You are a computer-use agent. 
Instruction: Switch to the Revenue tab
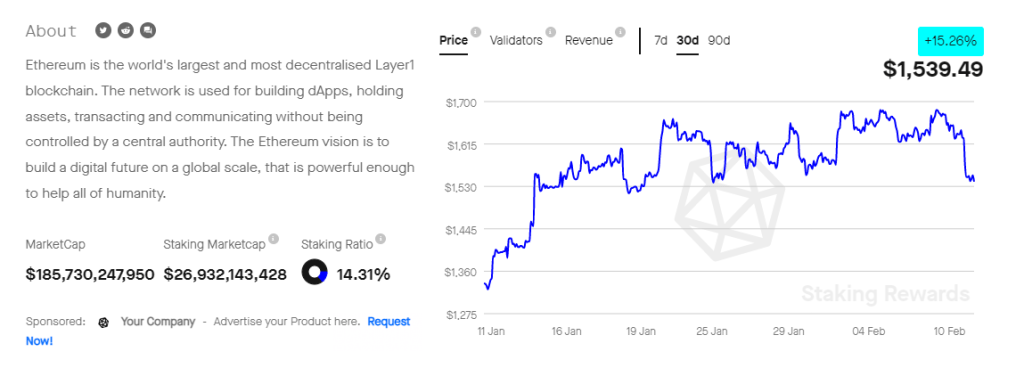pyautogui.click(x=588, y=40)
